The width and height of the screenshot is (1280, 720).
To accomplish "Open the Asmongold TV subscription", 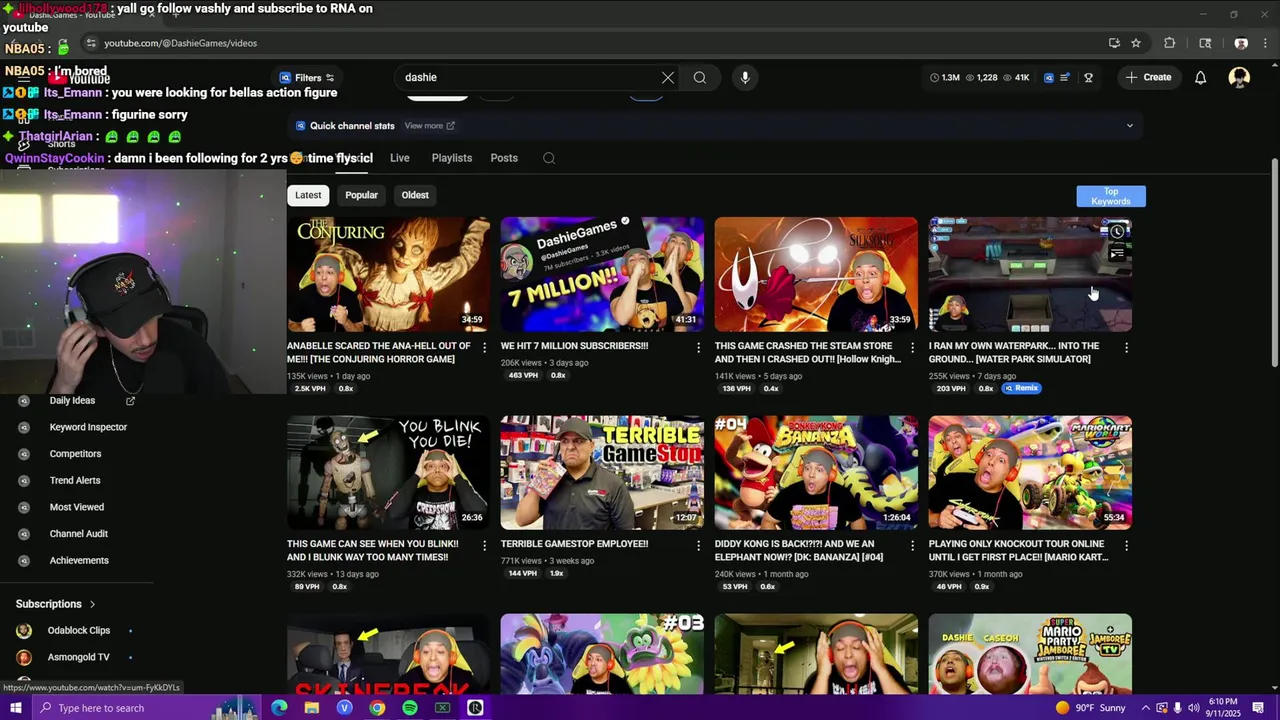I will tap(78, 657).
